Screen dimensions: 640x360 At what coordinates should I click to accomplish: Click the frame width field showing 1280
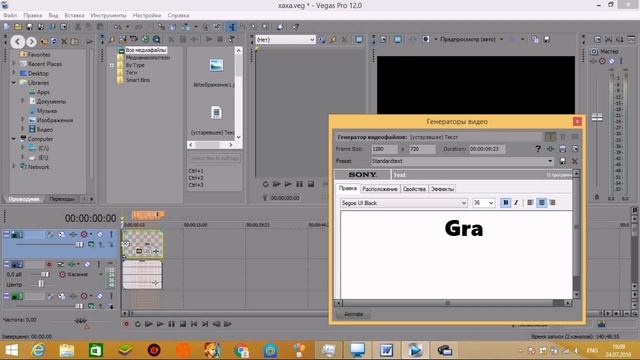384,149
